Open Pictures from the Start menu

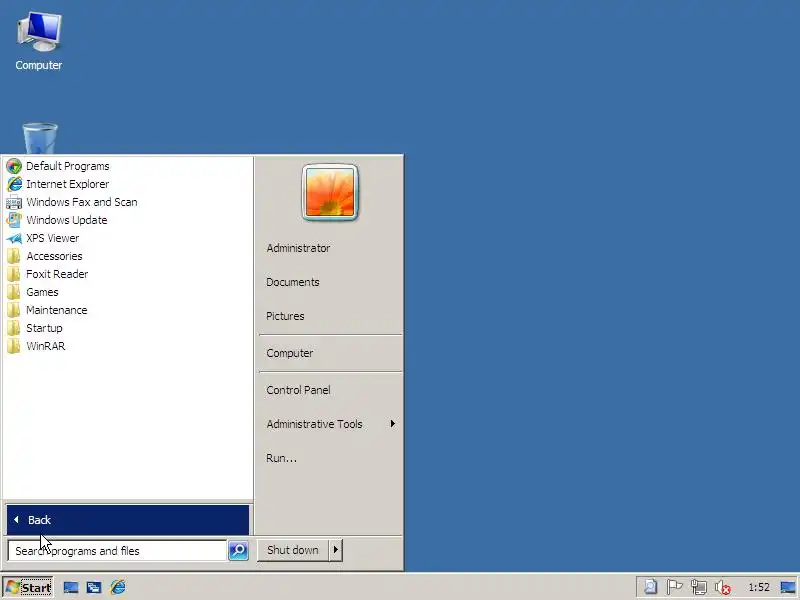click(285, 316)
